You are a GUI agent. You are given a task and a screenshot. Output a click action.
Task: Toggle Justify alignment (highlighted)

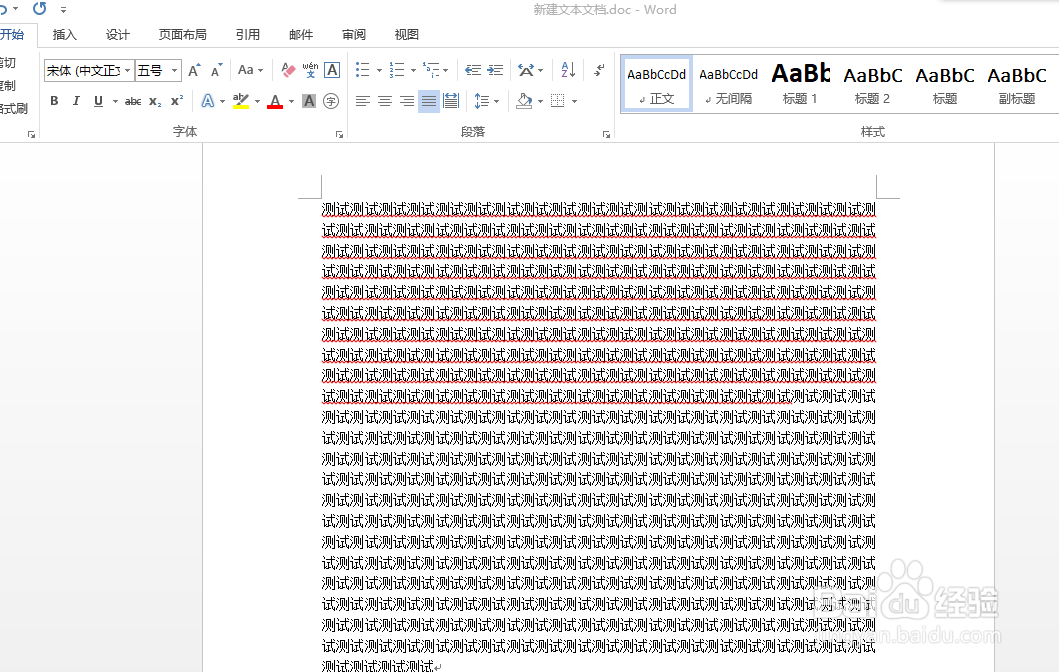(429, 101)
